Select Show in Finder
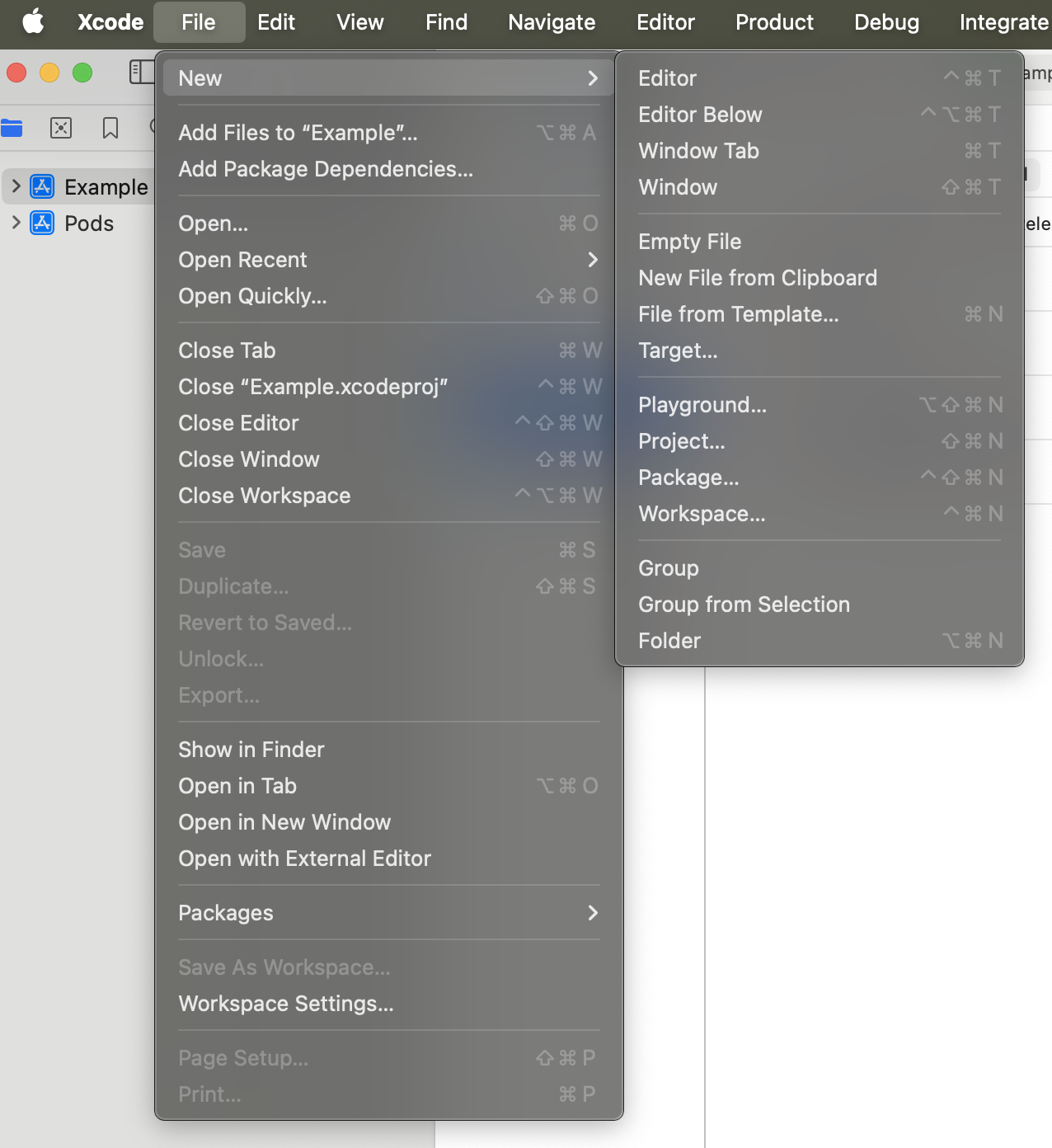 point(388,750)
